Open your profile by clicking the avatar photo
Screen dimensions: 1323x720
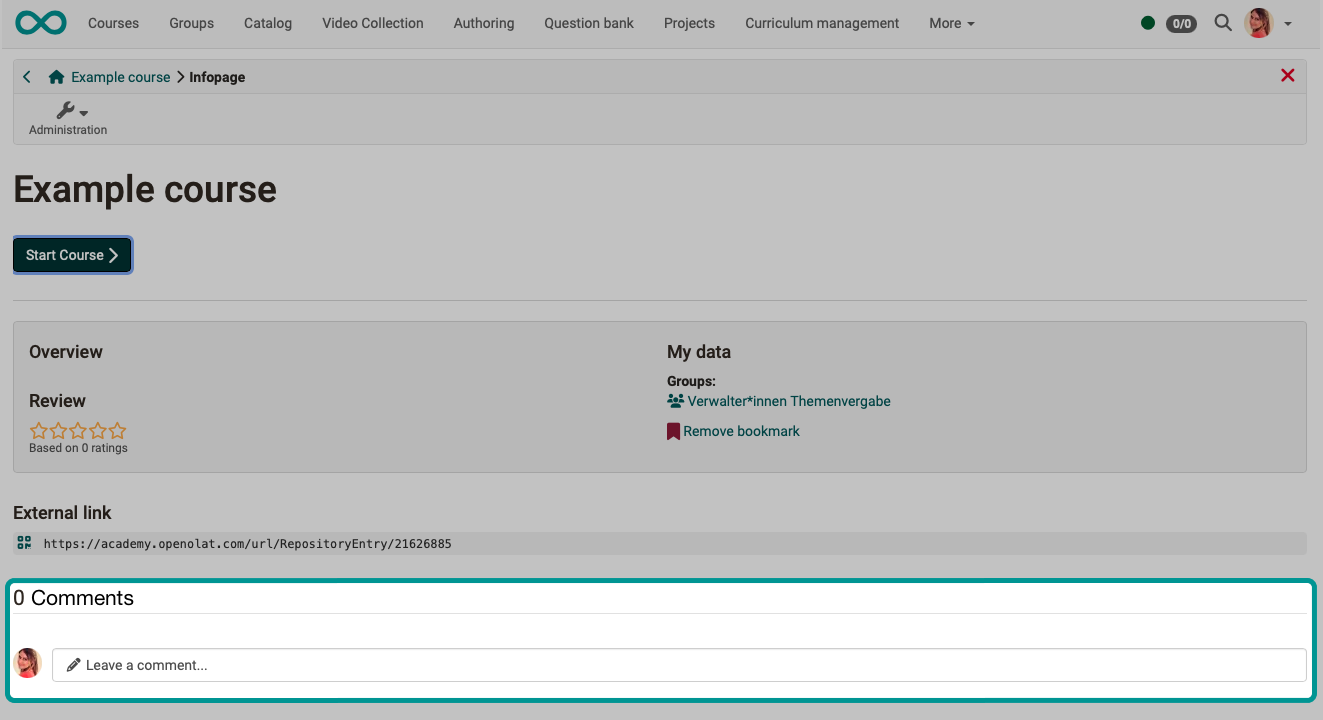coord(1258,23)
